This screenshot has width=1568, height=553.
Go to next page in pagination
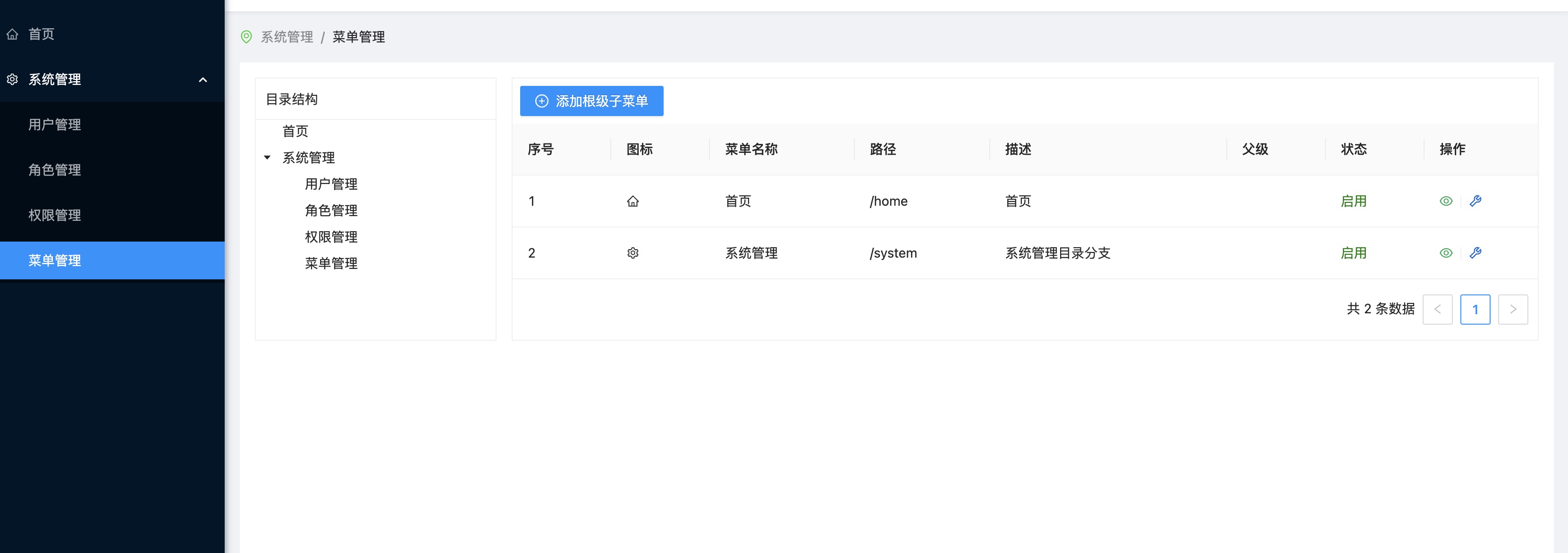(x=1513, y=310)
